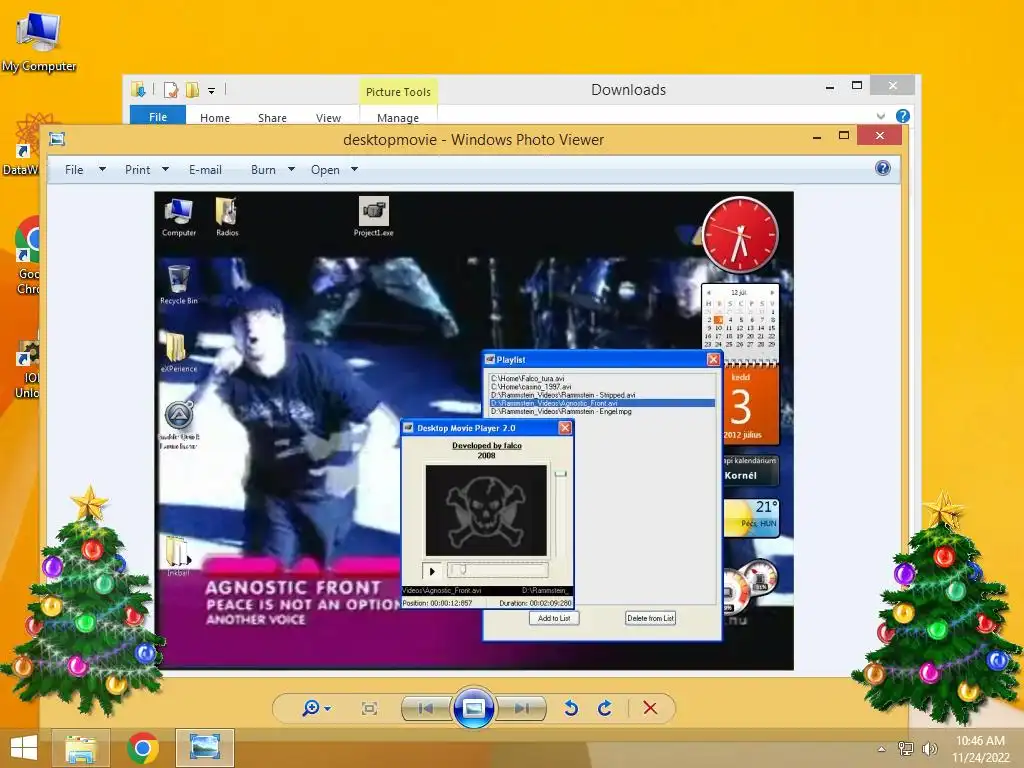This screenshot has height=768, width=1024.
Task: Switch to View tab in Downloads window
Action: (x=328, y=118)
